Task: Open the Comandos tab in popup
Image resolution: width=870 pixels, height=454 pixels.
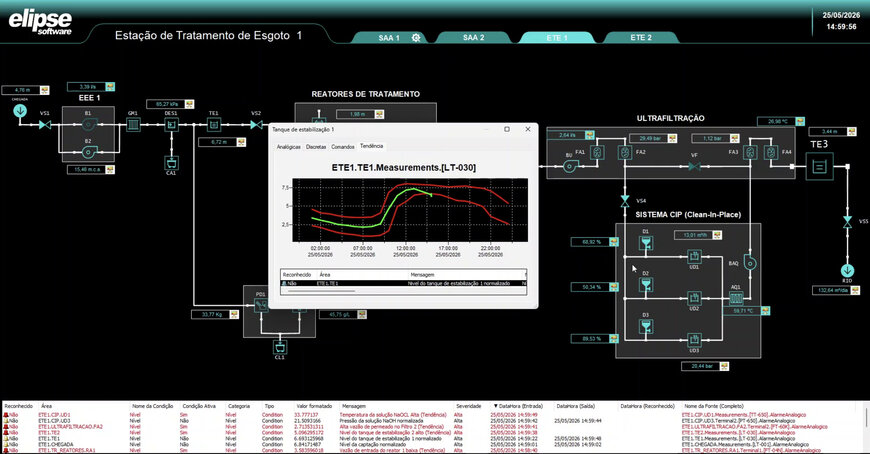Action: point(343,147)
